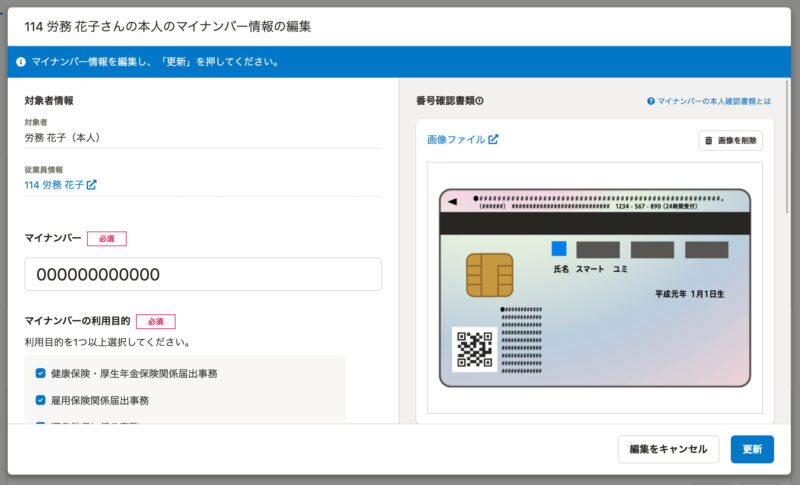
Task: Click the info icon next to 番号確認書類
Action: point(480,101)
